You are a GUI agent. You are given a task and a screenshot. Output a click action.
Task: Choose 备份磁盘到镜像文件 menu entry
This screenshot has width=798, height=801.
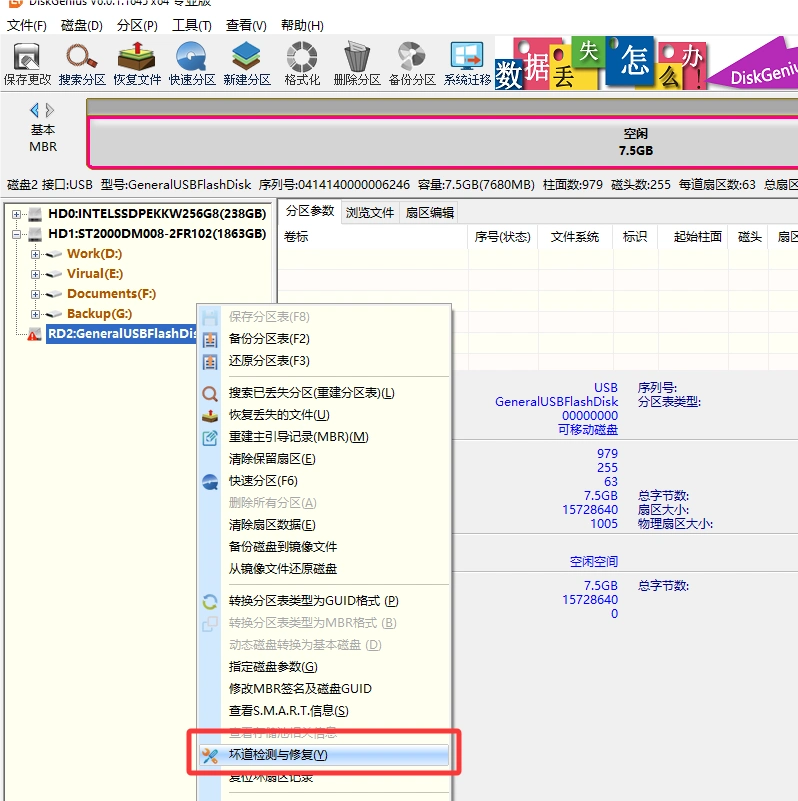tap(325, 547)
